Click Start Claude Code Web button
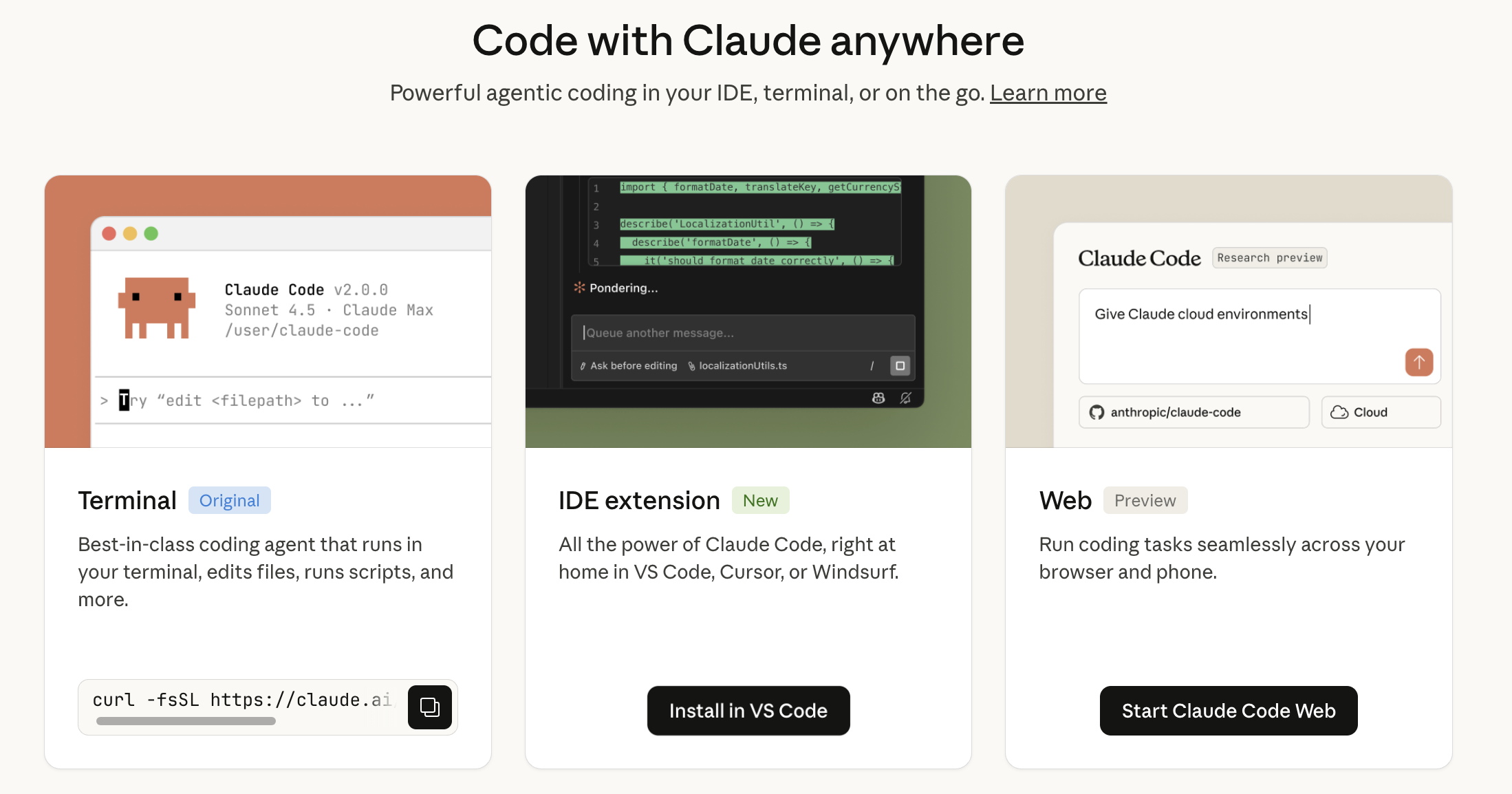 tap(1229, 711)
